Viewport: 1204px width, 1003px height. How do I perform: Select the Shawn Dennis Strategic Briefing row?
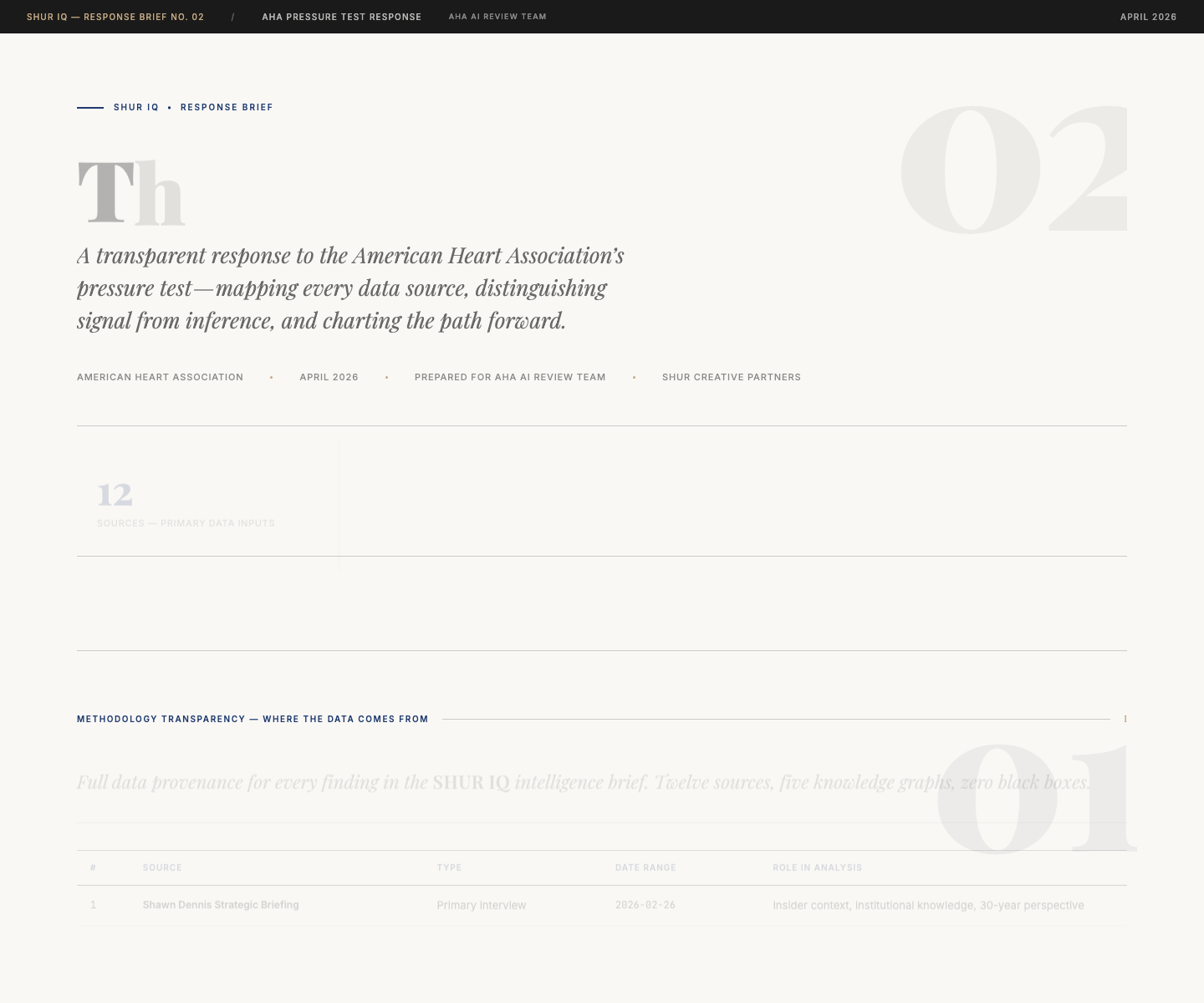221,905
